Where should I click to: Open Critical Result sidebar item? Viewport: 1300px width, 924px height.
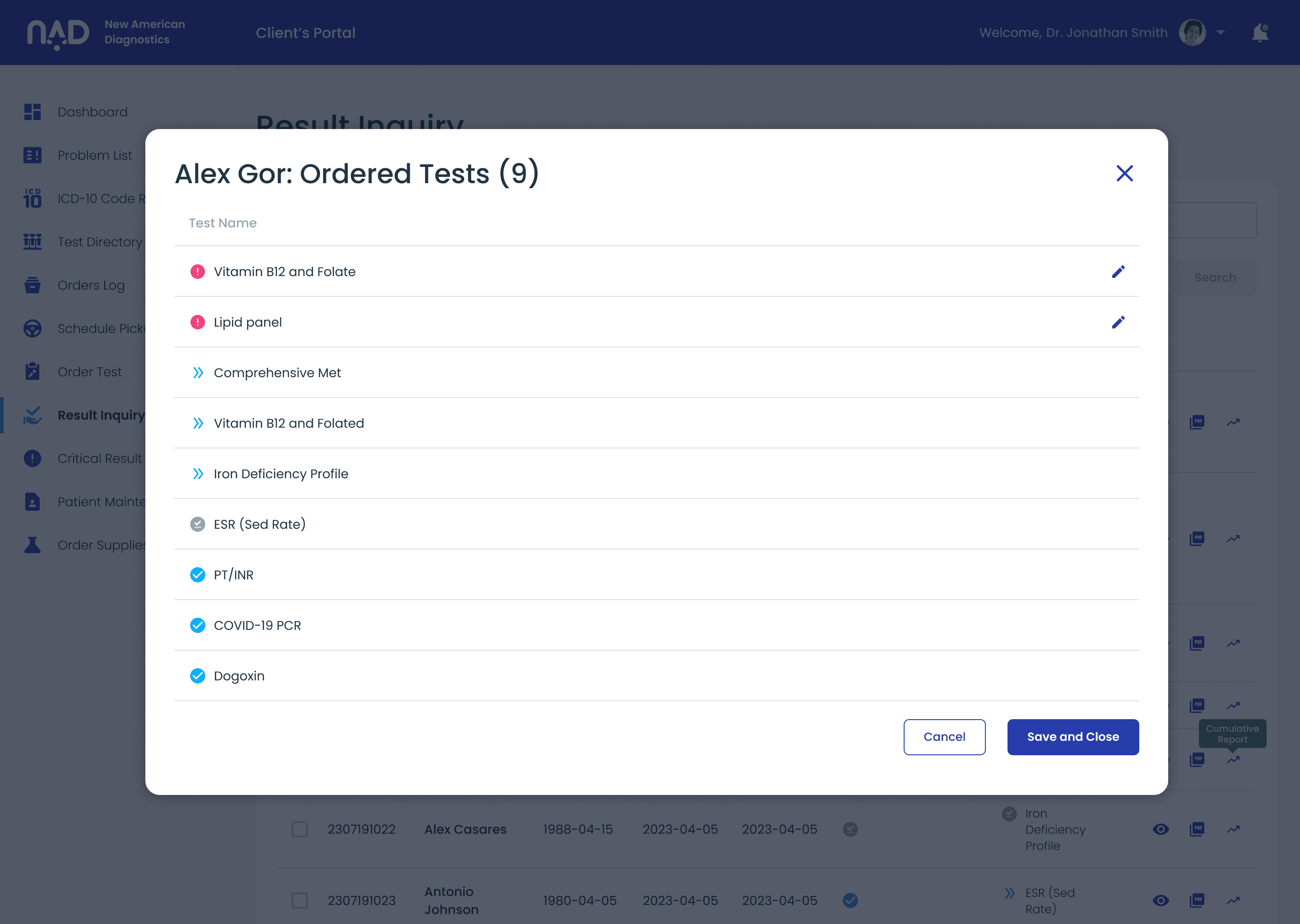tap(83, 458)
